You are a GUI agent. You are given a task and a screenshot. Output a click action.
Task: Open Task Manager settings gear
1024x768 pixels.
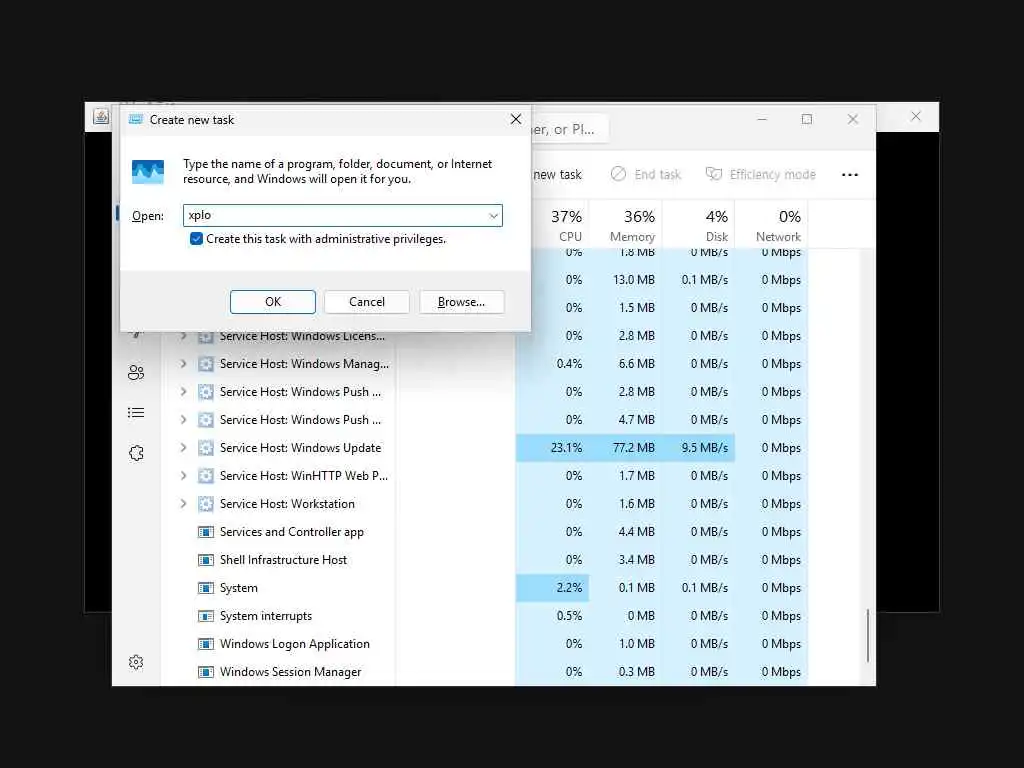click(x=136, y=662)
